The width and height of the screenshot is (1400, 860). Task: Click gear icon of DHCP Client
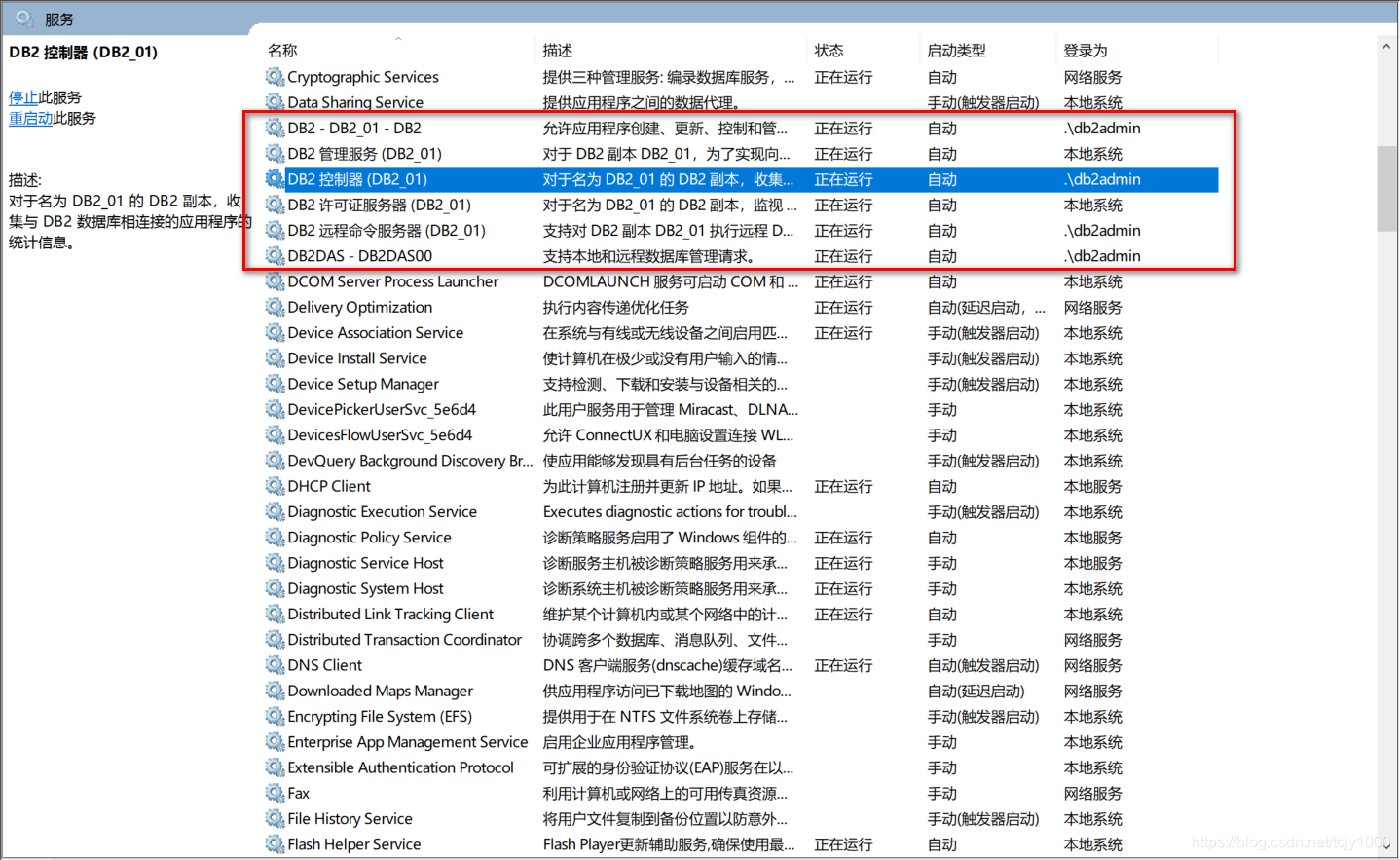(275, 486)
